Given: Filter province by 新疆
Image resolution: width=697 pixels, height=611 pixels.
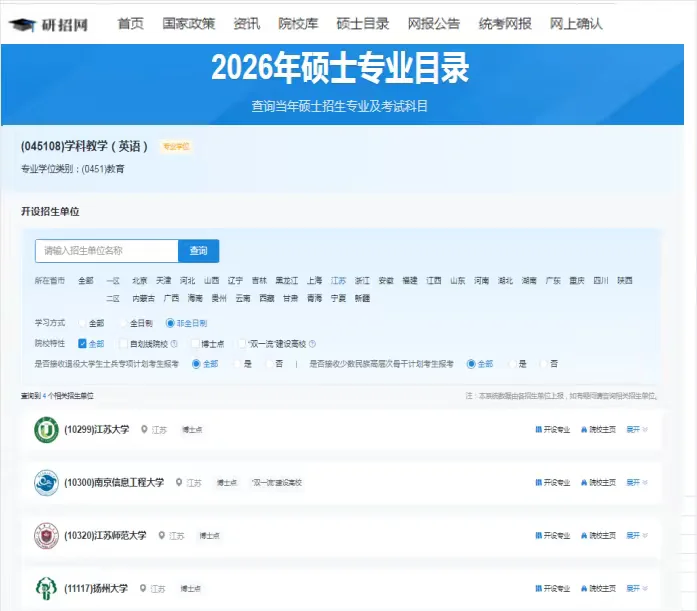Looking at the screenshot, I should [362, 298].
